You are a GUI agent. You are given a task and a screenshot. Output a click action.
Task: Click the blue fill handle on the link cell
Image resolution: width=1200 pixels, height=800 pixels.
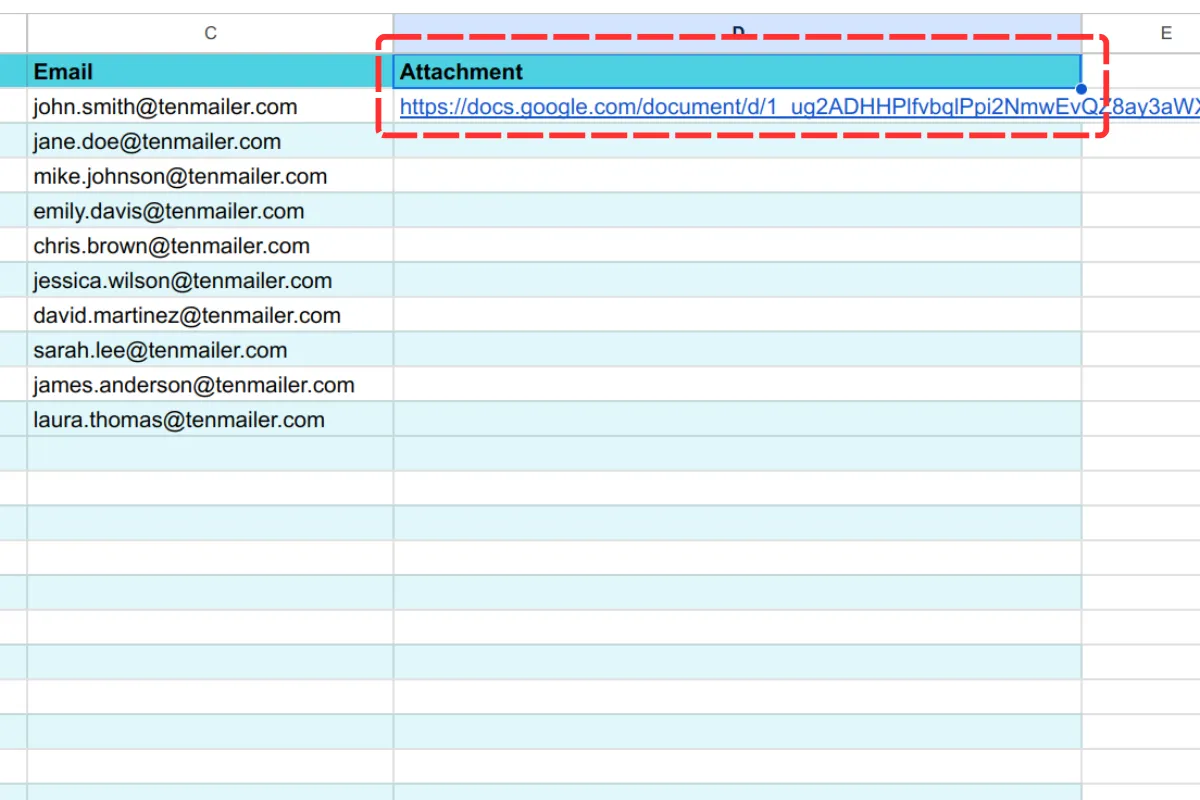click(1081, 89)
